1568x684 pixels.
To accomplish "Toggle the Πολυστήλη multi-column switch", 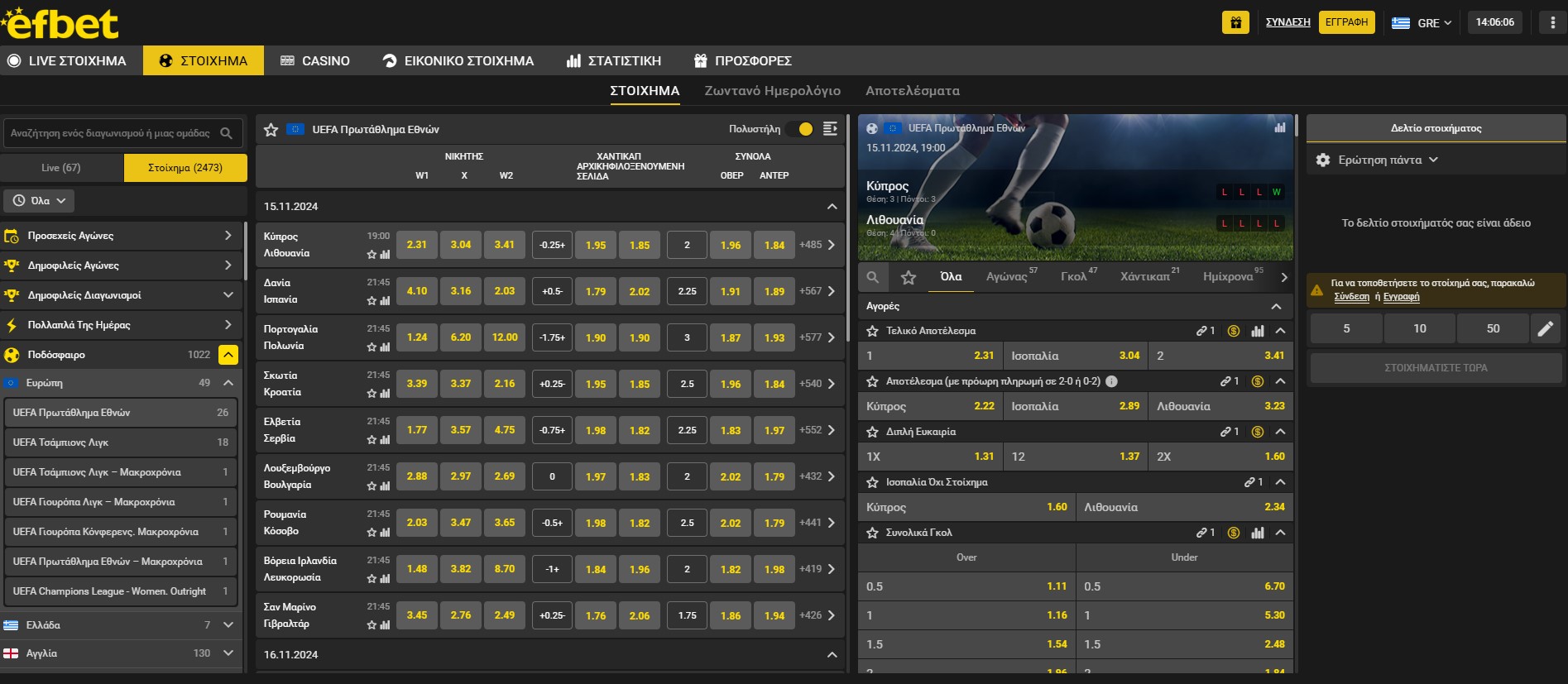I will click(800, 129).
